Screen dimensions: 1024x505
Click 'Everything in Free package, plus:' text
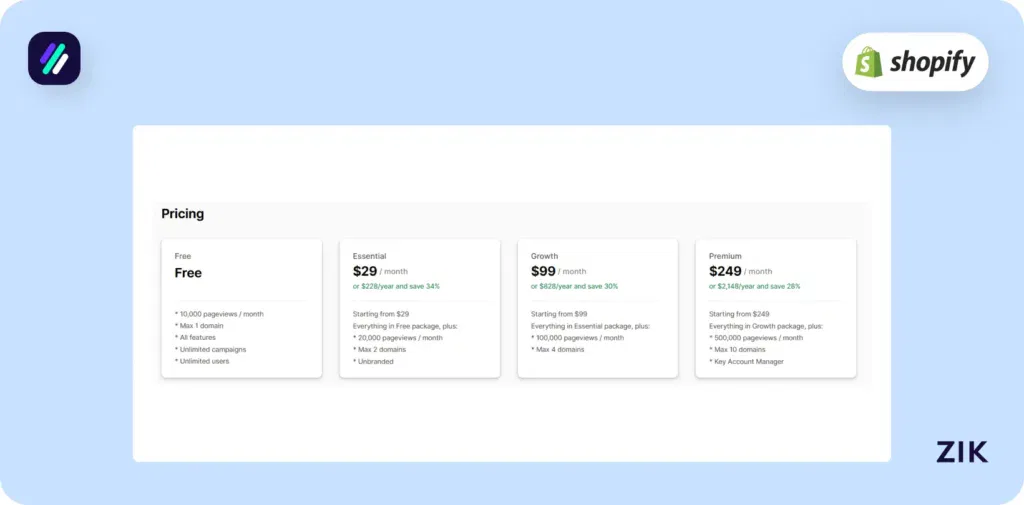click(x=405, y=326)
